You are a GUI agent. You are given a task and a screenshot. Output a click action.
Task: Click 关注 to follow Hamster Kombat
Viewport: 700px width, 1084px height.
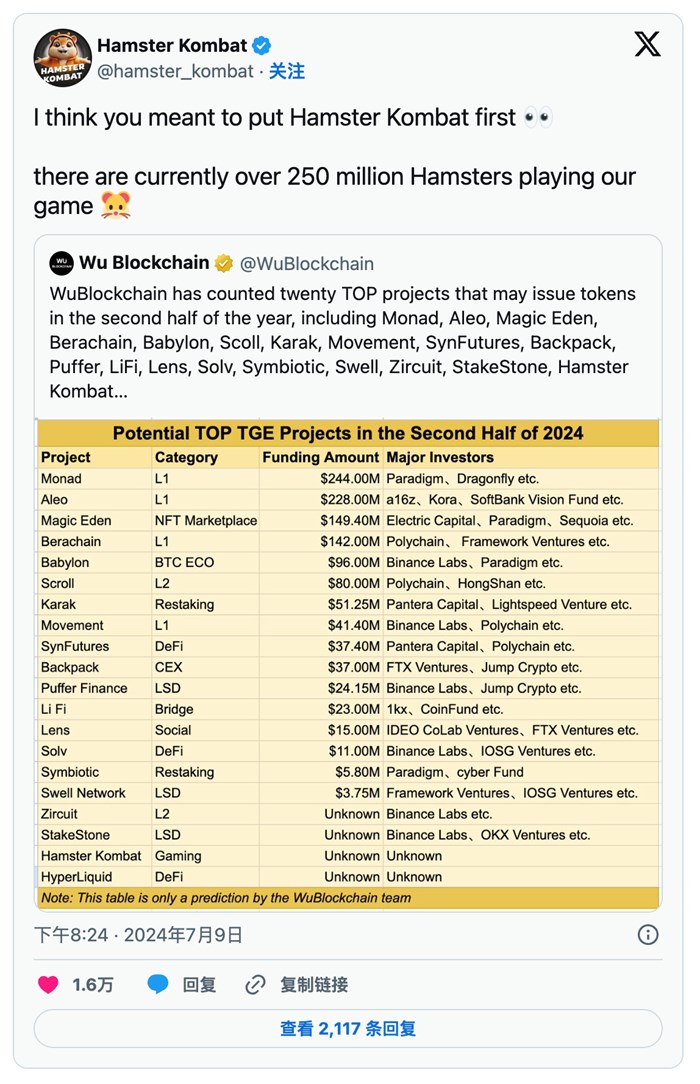[287, 71]
